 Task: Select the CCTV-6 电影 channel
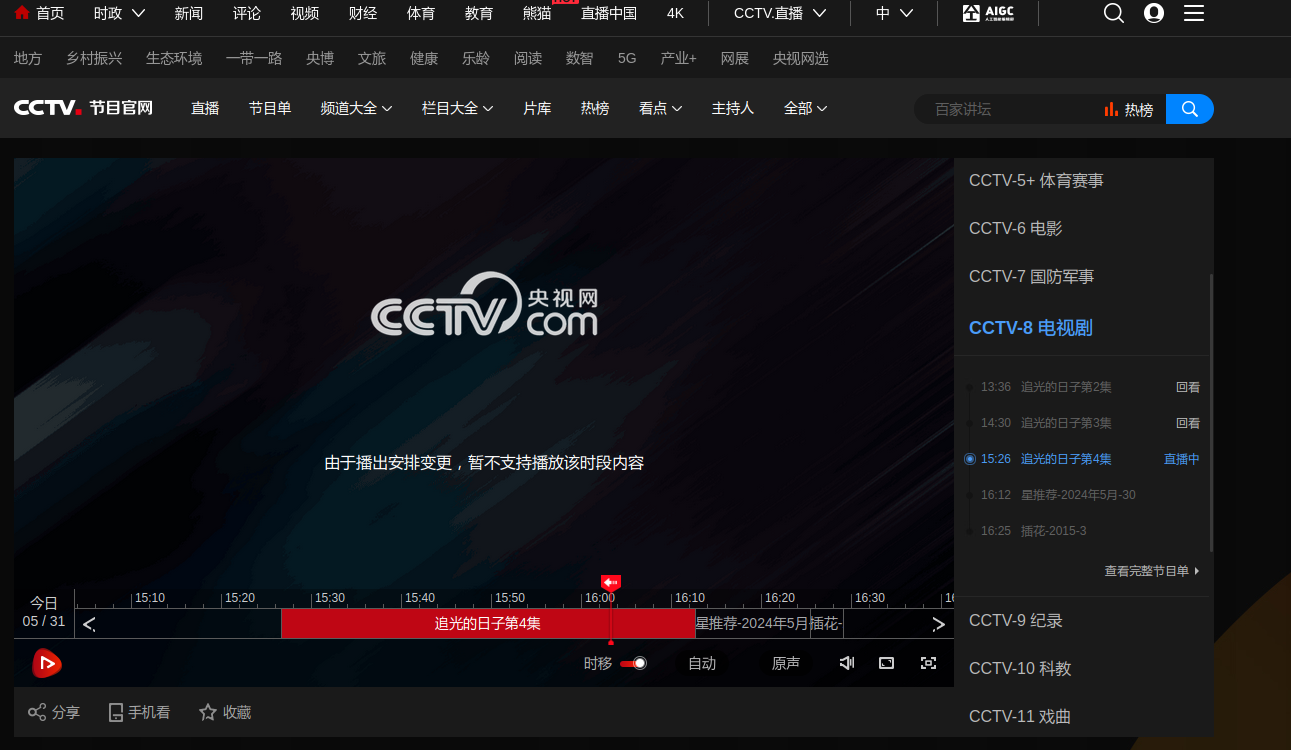[x=1016, y=228]
